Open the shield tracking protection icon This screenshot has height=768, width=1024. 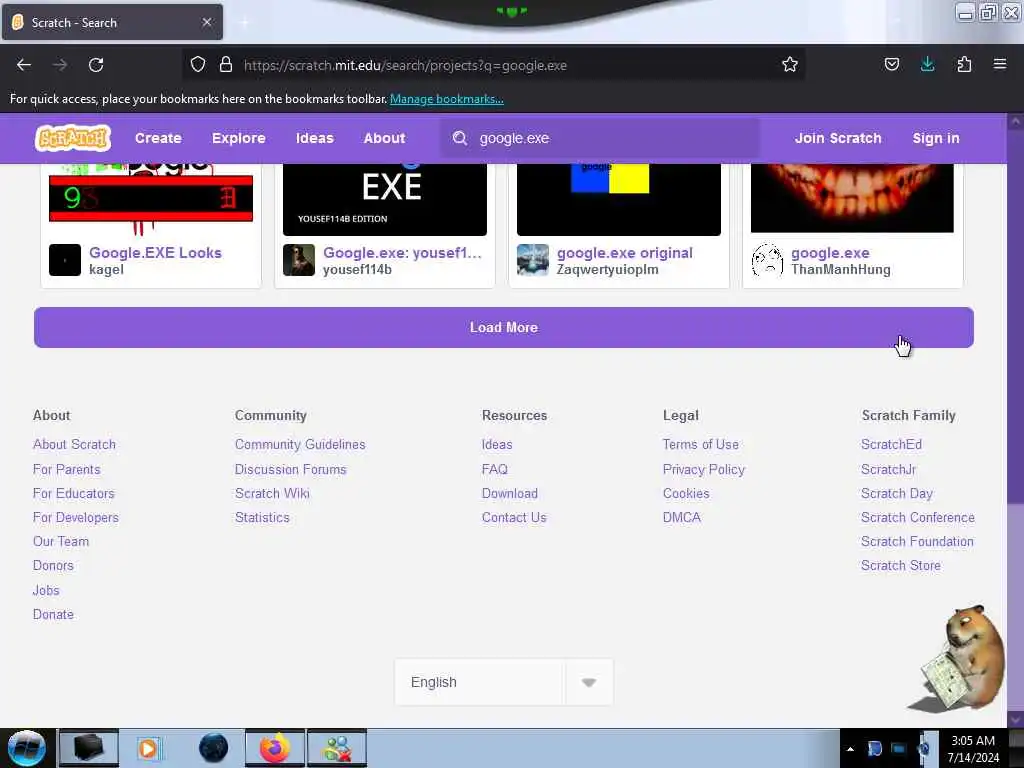tap(198, 65)
